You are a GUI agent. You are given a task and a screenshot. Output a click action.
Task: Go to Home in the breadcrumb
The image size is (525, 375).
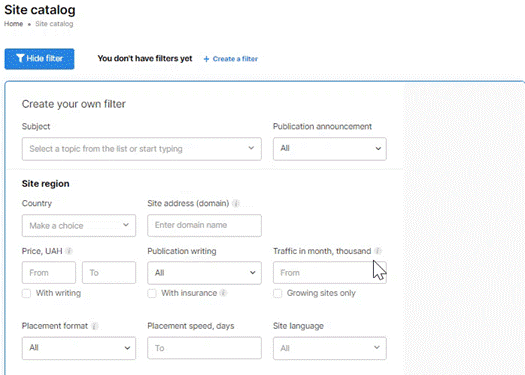tap(13, 24)
